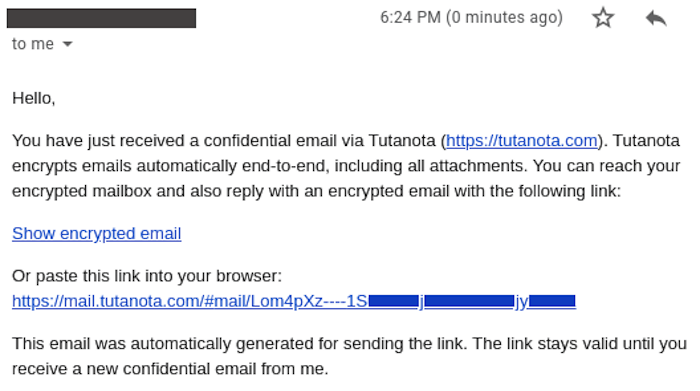Click the "encrypts emails automatically end-to-end" line
The image size is (700, 391).
[346, 166]
